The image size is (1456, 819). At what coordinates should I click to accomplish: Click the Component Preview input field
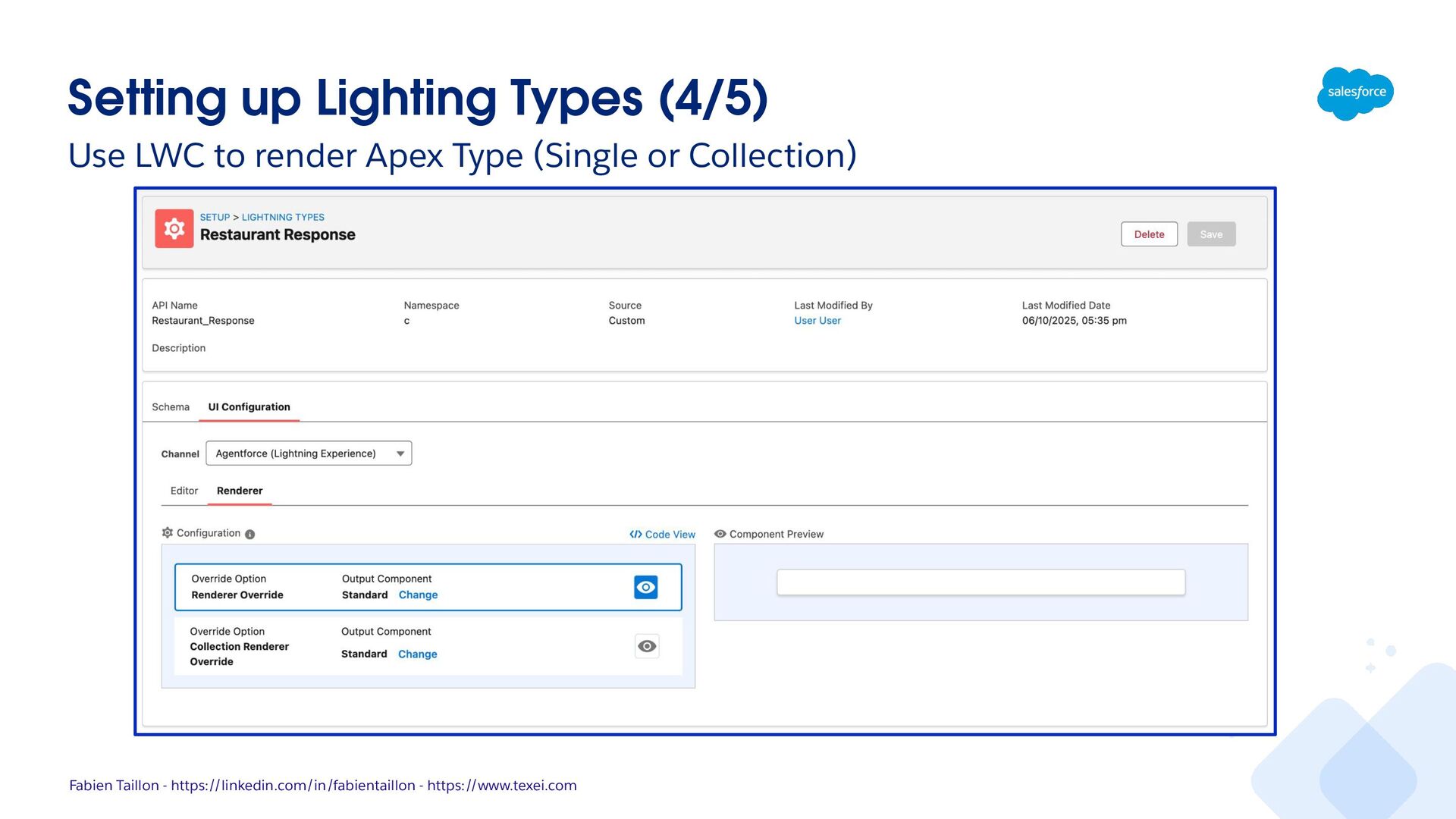coord(980,582)
